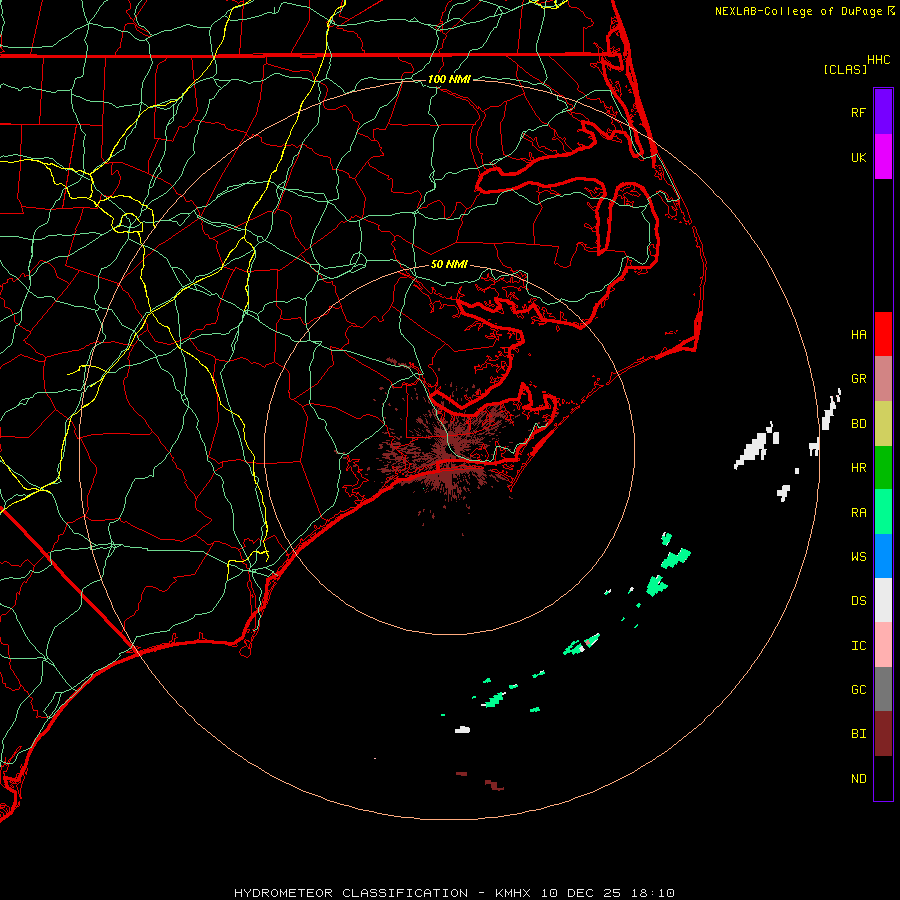Screen dimensions: 900x900
Task: Select the WS blue legend swatch
Action: click(883, 556)
